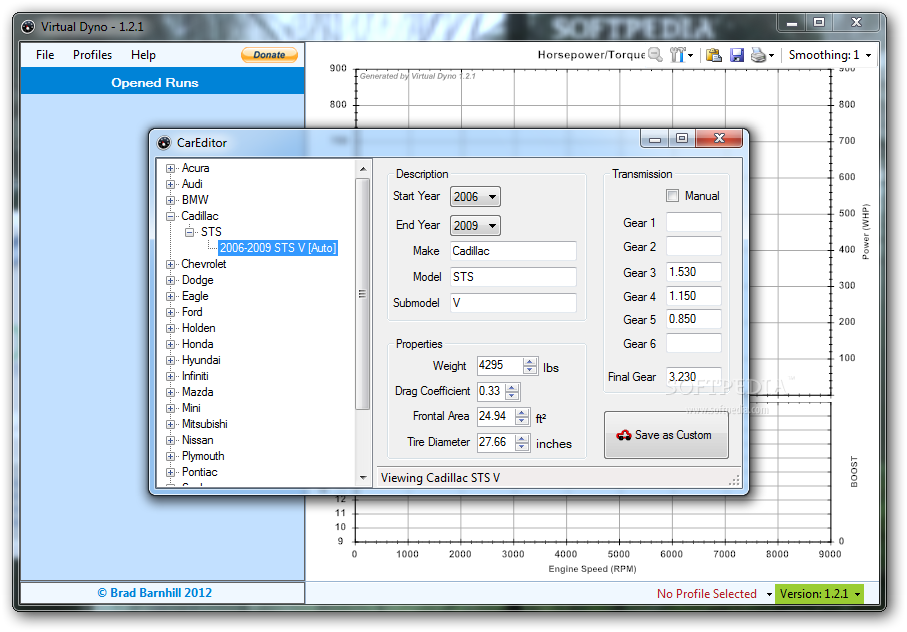This screenshot has width=907, height=632.
Task: Click the Submodel input field
Action: 513,303
